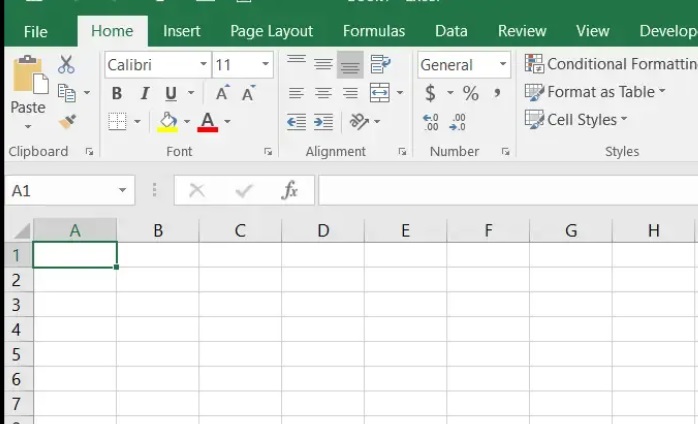The height and width of the screenshot is (428, 698).
Task: Open Conditional Formatting menu
Action: pyautogui.click(x=611, y=64)
